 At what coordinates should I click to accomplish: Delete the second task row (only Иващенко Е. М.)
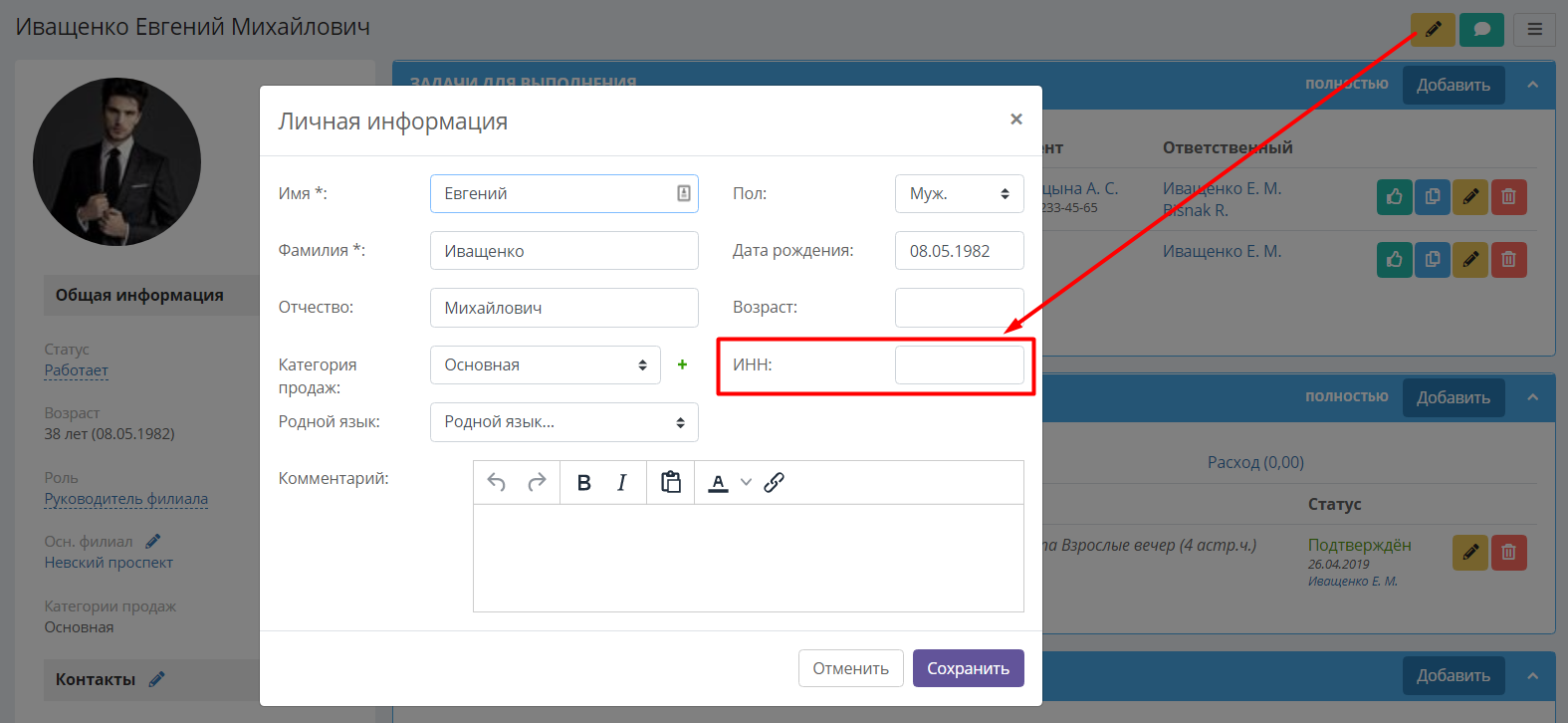tap(1508, 260)
